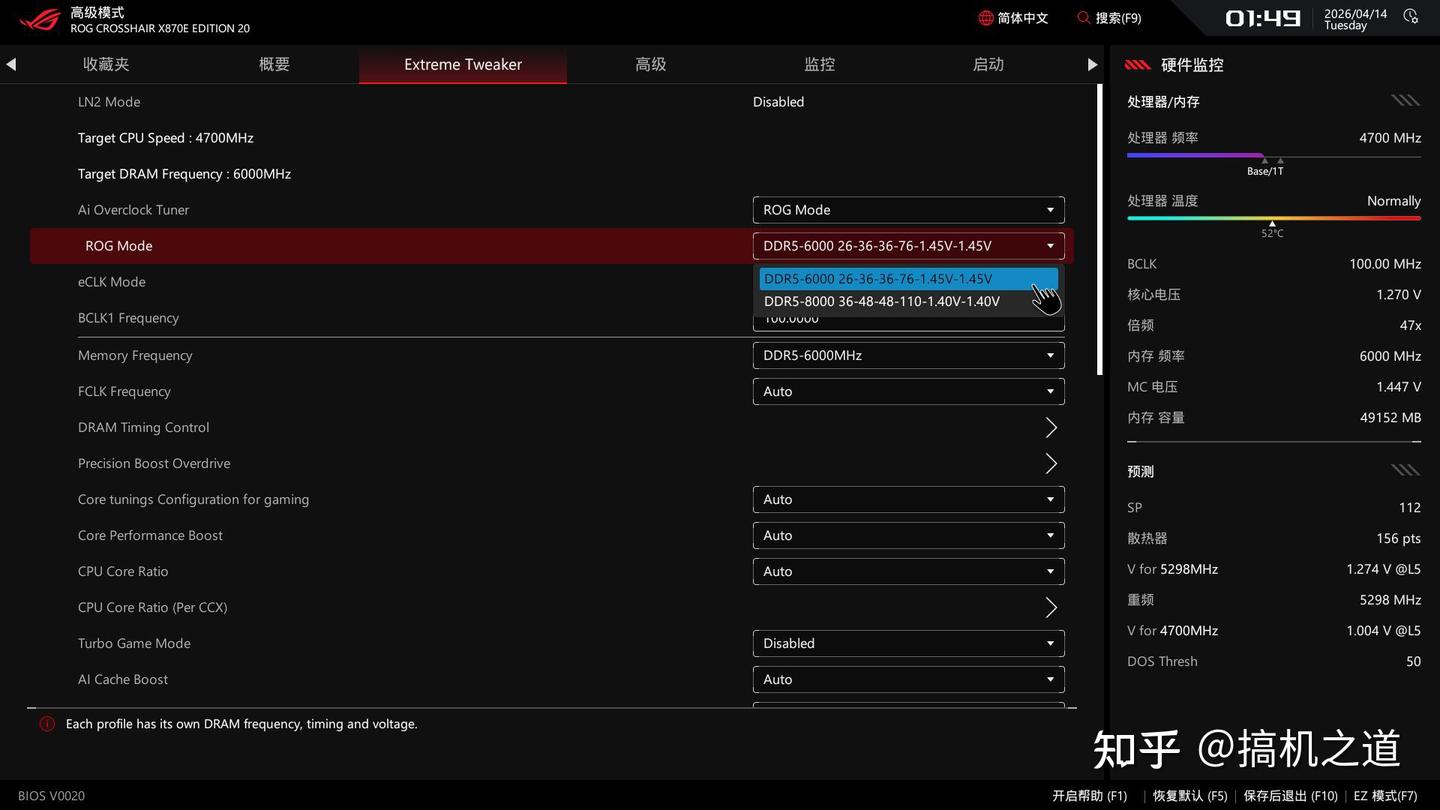
Task: Click the 简体中文 language button
Action: click(1013, 18)
